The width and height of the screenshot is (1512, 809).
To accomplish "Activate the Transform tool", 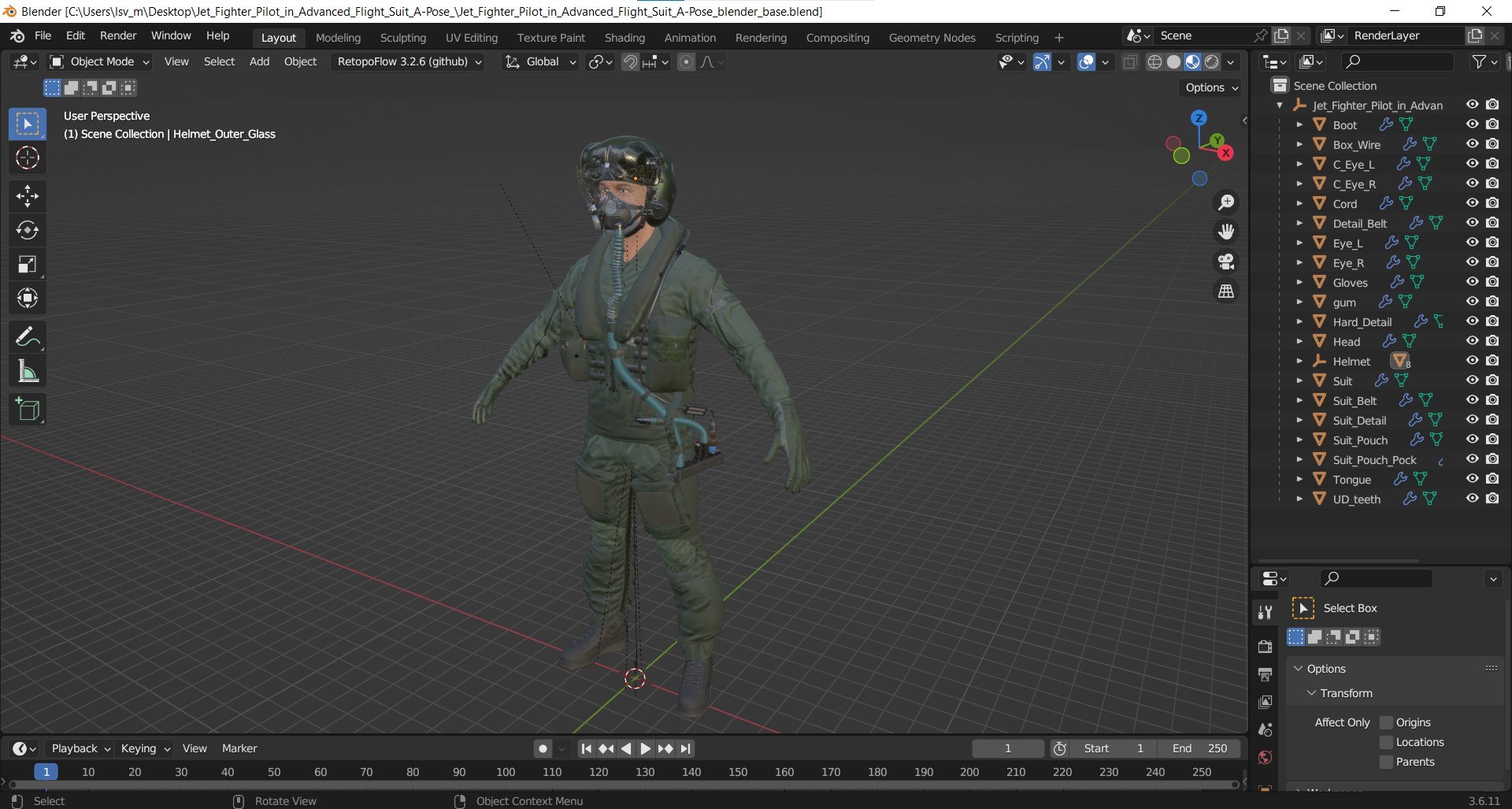I will [28, 299].
